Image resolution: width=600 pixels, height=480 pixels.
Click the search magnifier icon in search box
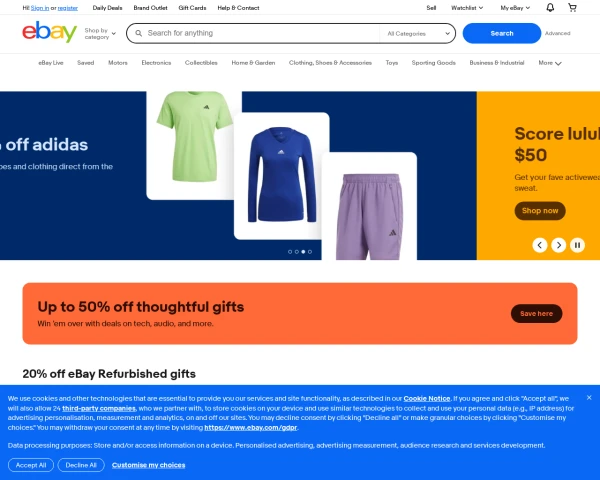(x=139, y=33)
